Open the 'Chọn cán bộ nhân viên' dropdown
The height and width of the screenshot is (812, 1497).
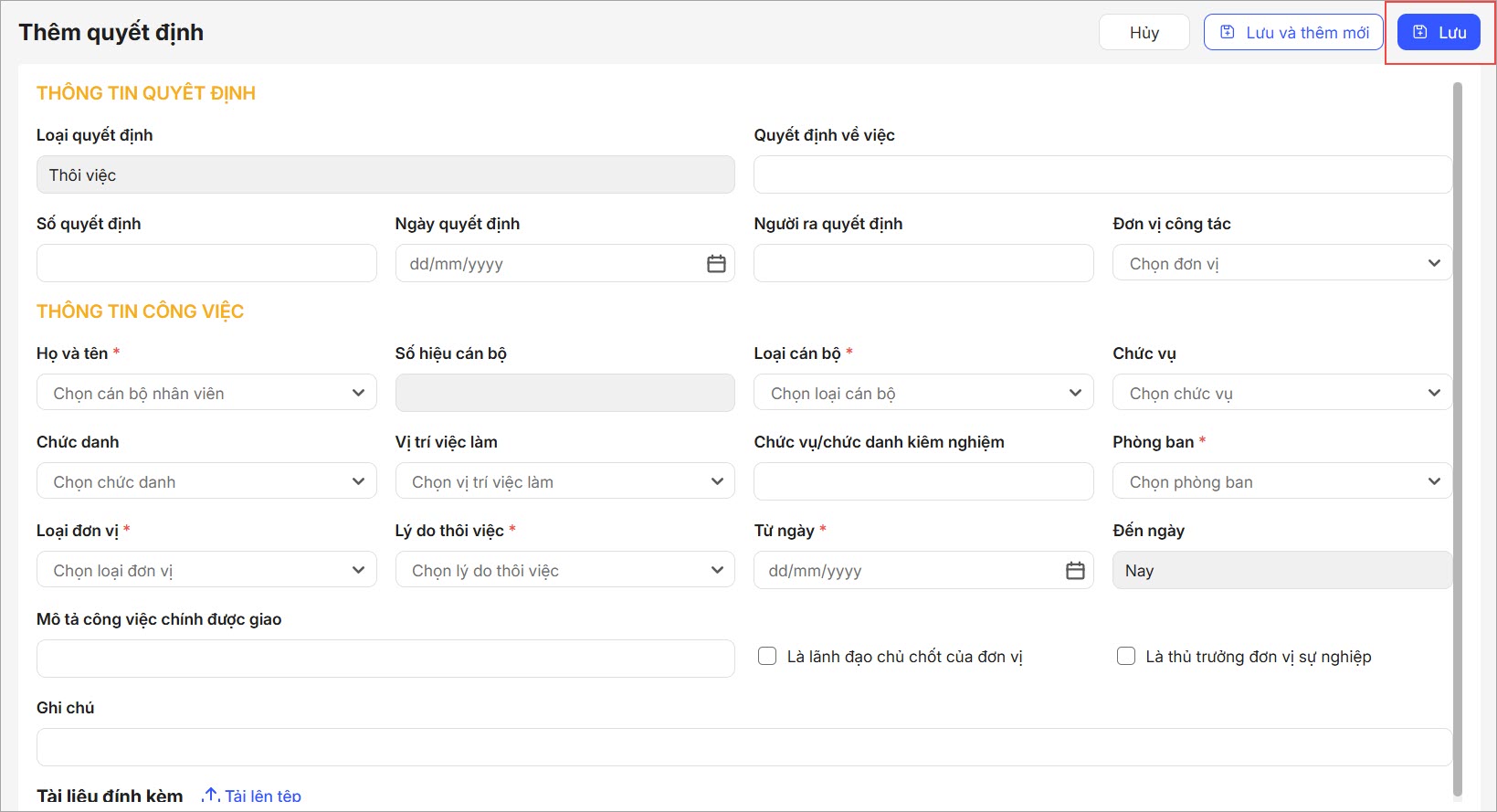click(206, 393)
